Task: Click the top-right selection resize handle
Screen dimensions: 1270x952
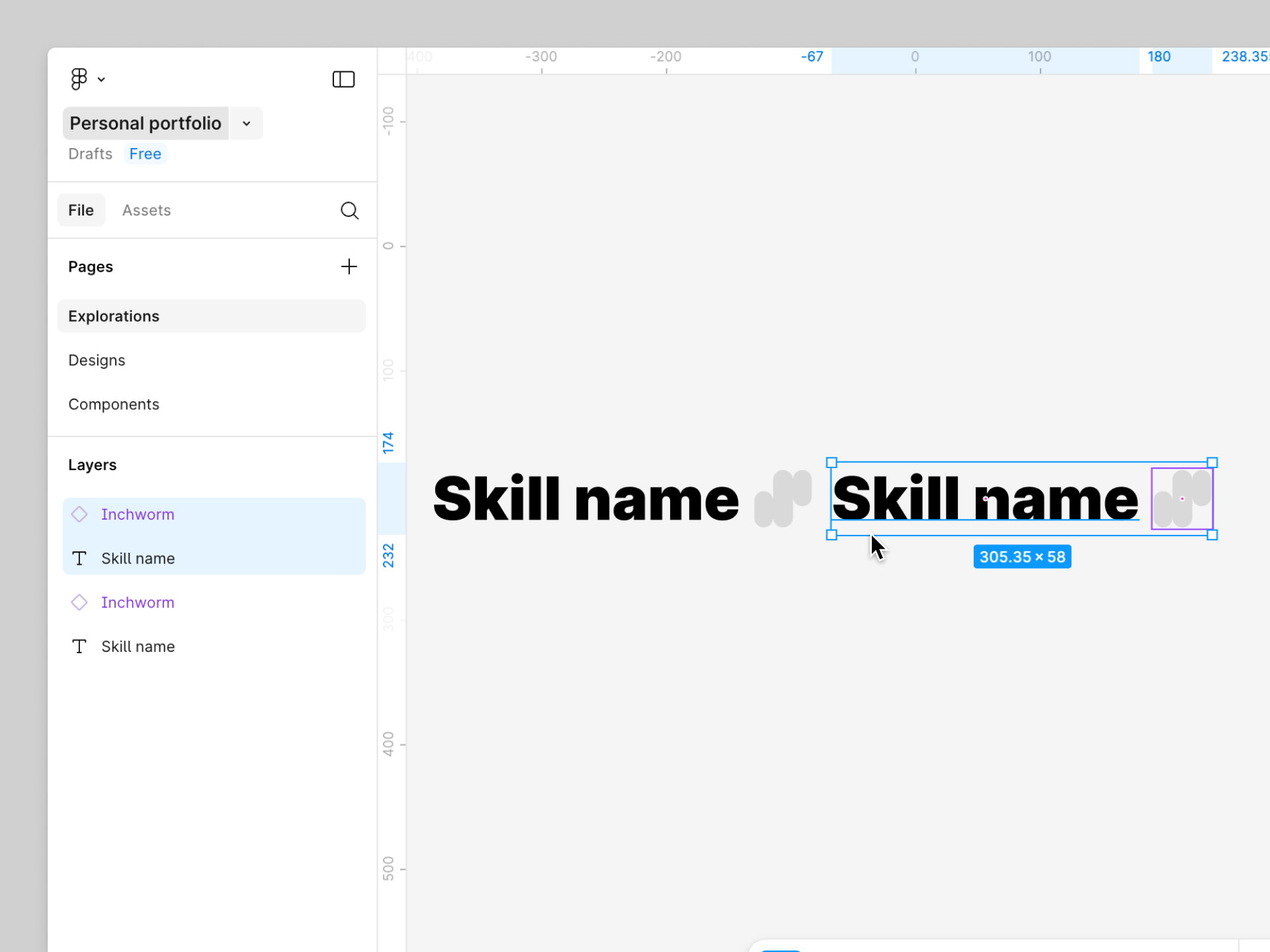Action: pyautogui.click(x=1212, y=463)
